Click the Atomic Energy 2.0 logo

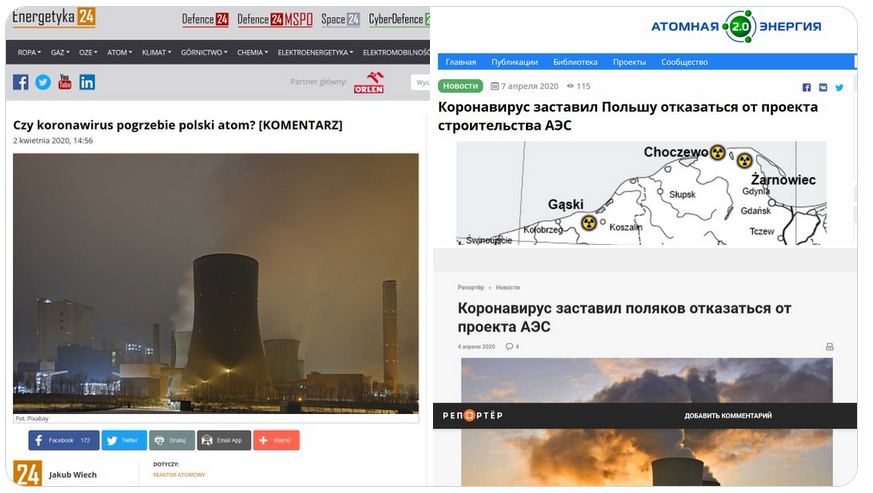click(736, 26)
